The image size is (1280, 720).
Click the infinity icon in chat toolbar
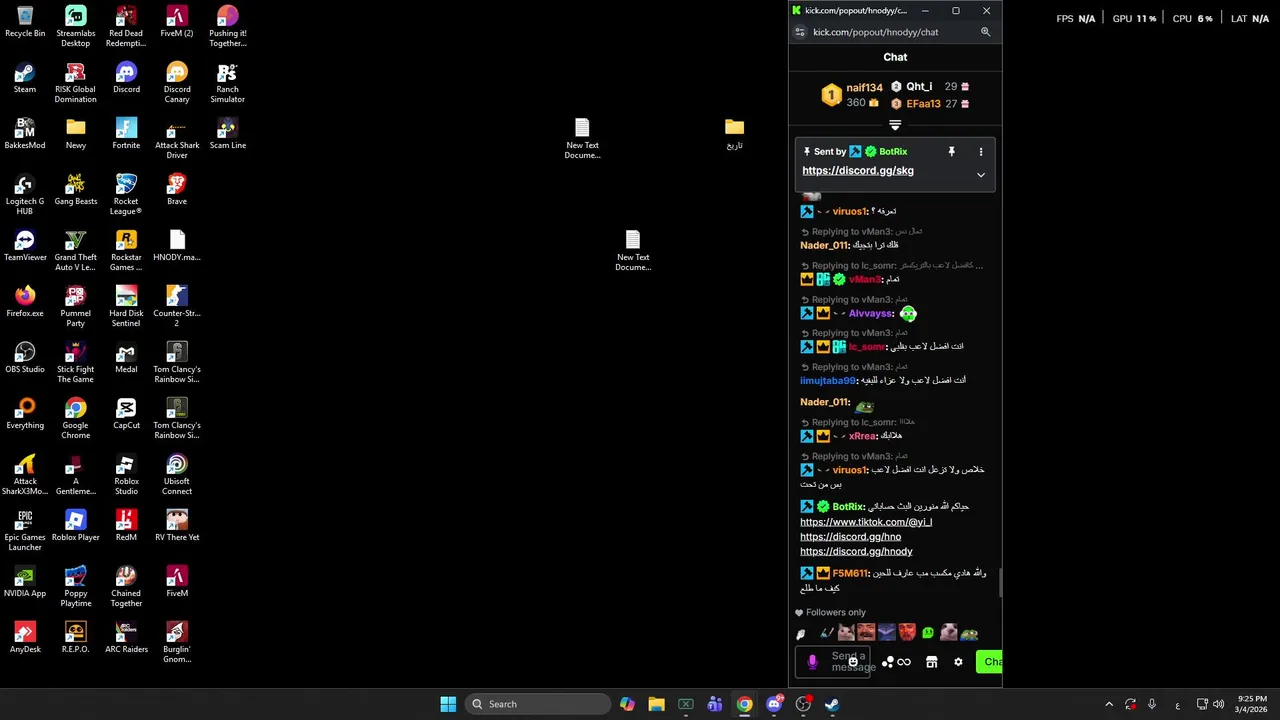904,662
